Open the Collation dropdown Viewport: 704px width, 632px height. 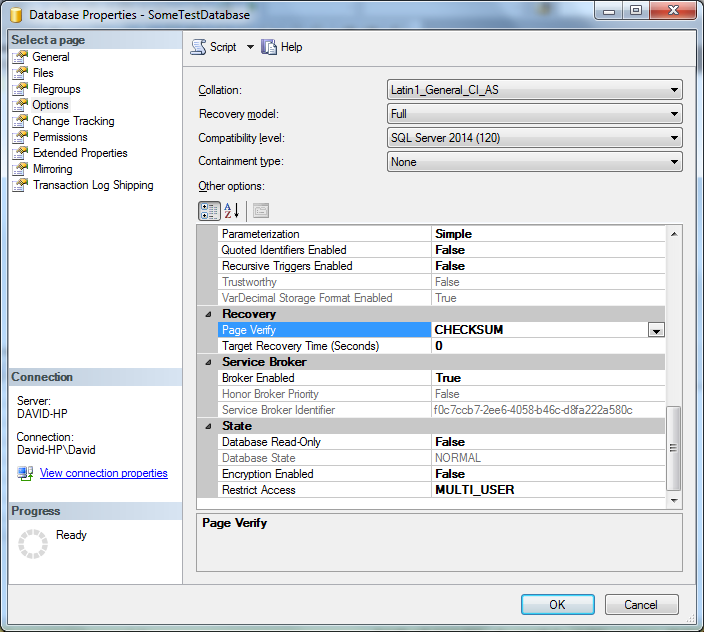(534, 90)
